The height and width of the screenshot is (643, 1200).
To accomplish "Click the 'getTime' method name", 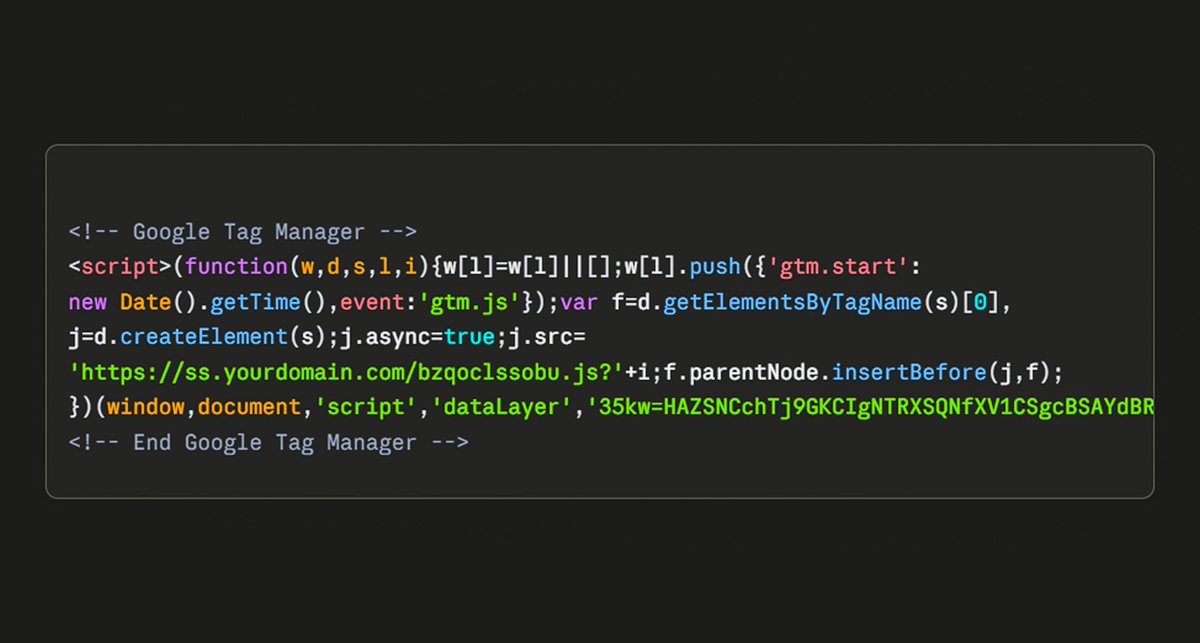I will 255,302.
